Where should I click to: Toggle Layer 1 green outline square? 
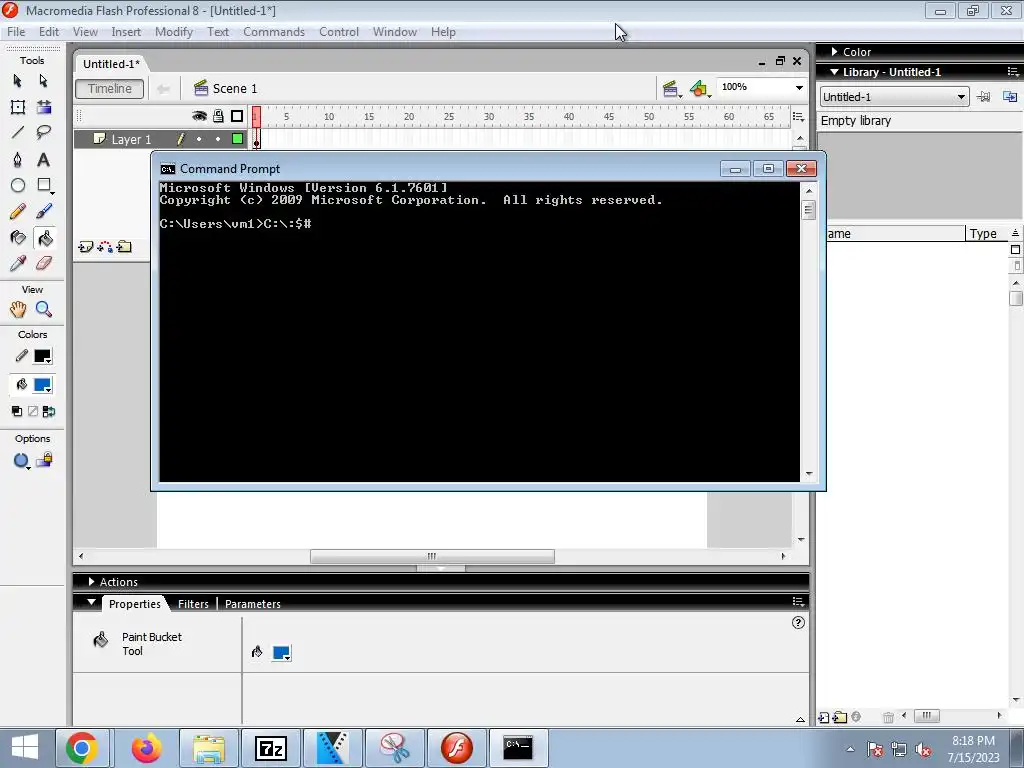pos(237,138)
